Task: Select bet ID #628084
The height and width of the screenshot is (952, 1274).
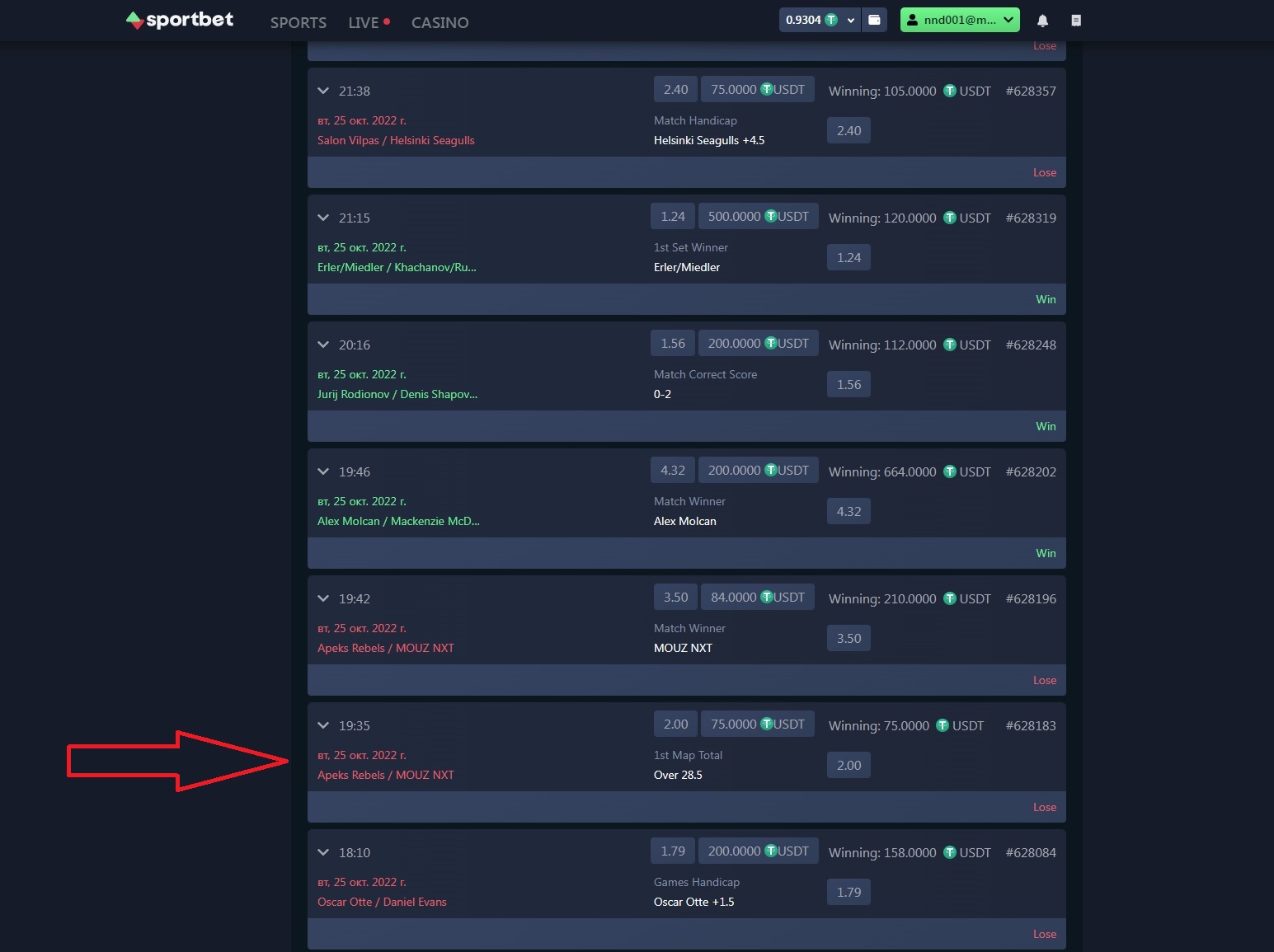Action: (1031, 852)
